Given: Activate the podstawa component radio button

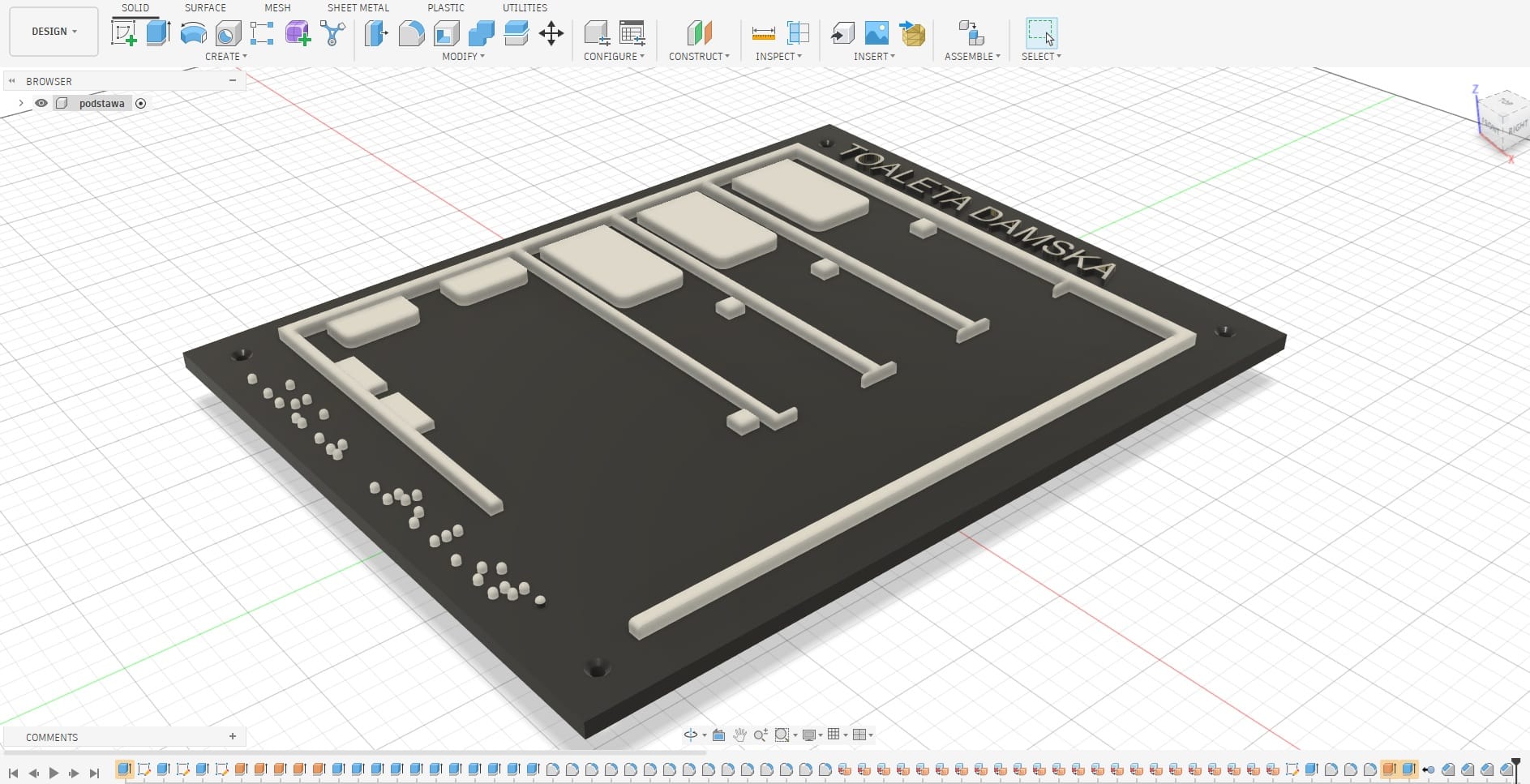Looking at the screenshot, I should [141, 103].
